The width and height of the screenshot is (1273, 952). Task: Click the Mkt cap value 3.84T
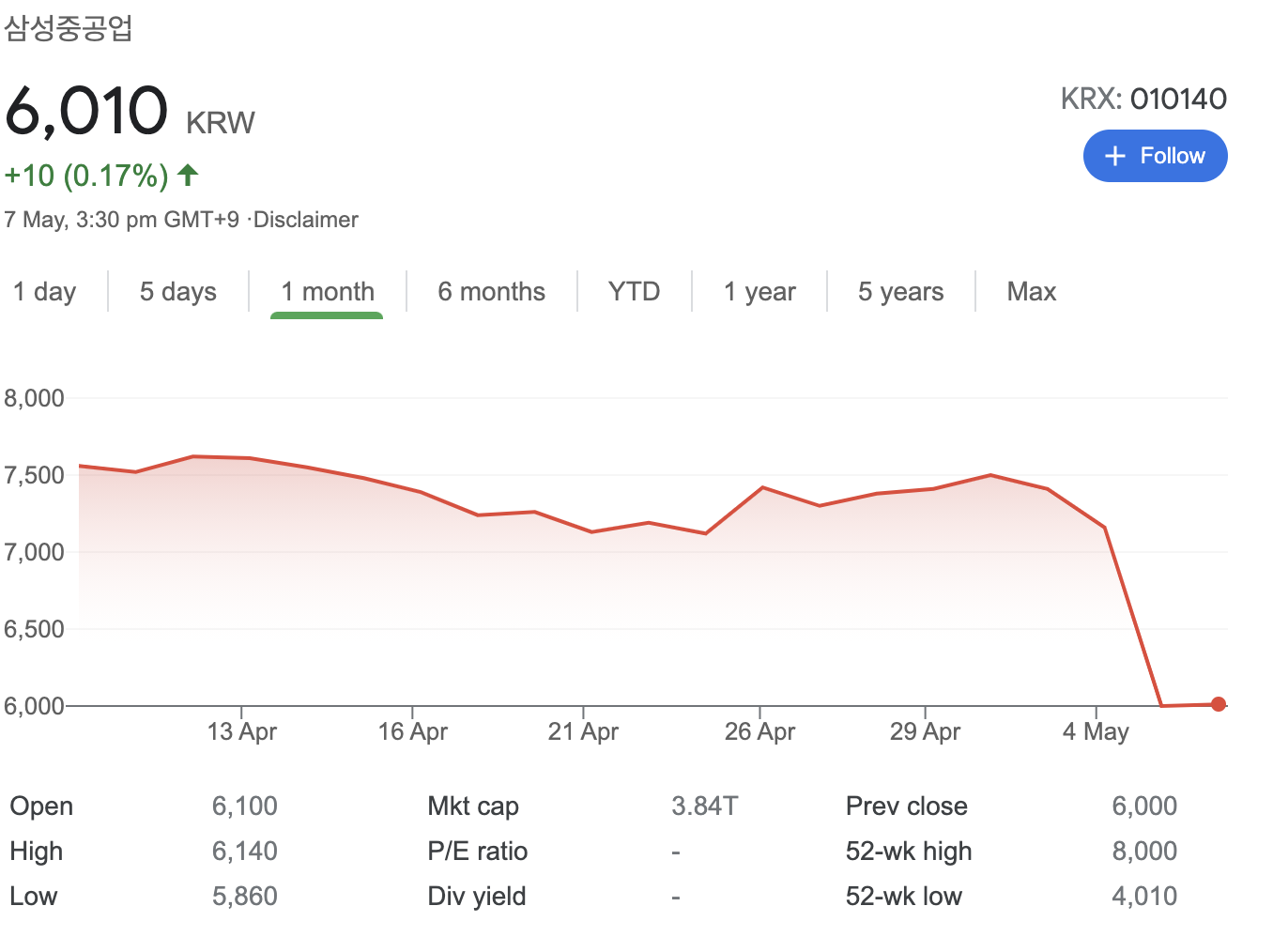point(705,806)
